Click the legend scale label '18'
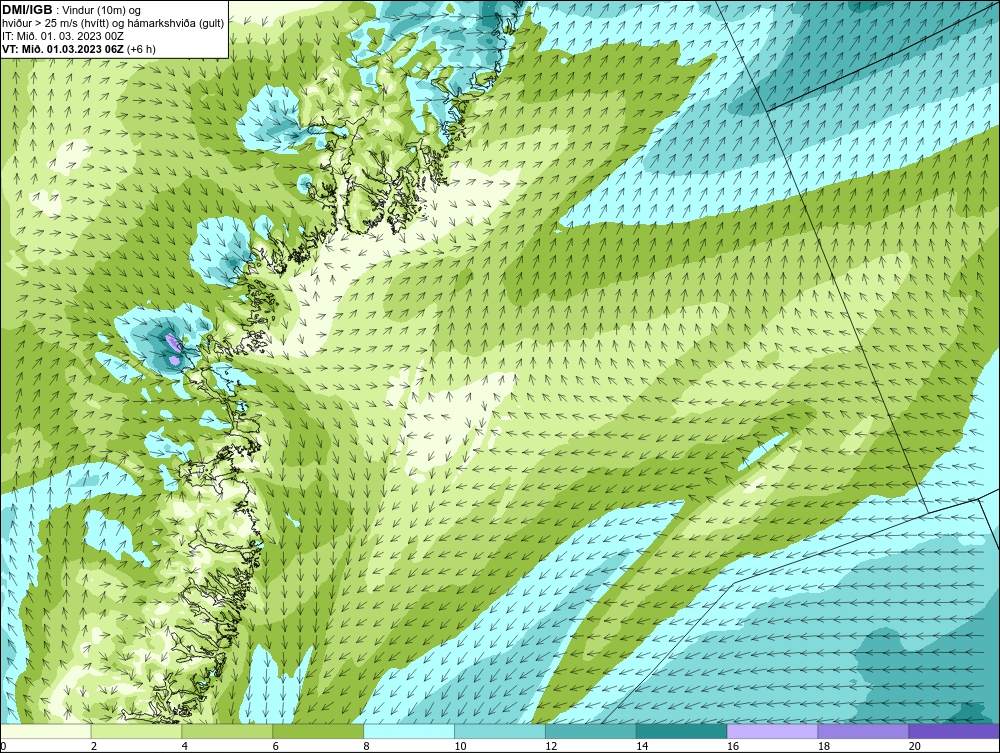The width and height of the screenshot is (1000, 753). [x=823, y=746]
